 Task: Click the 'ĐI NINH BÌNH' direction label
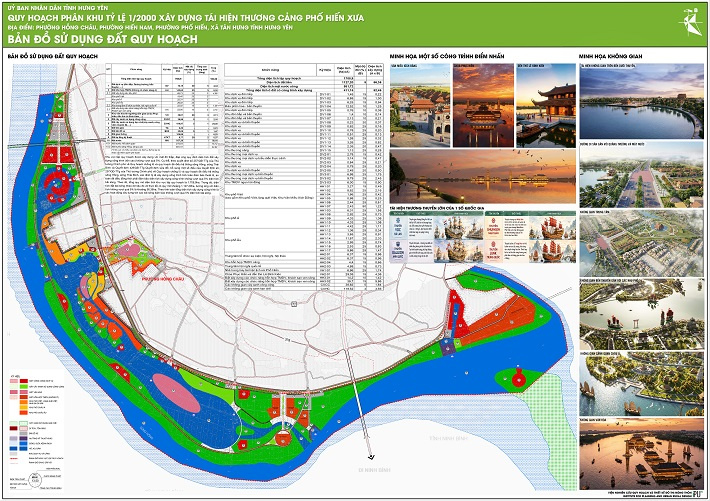(x=374, y=470)
